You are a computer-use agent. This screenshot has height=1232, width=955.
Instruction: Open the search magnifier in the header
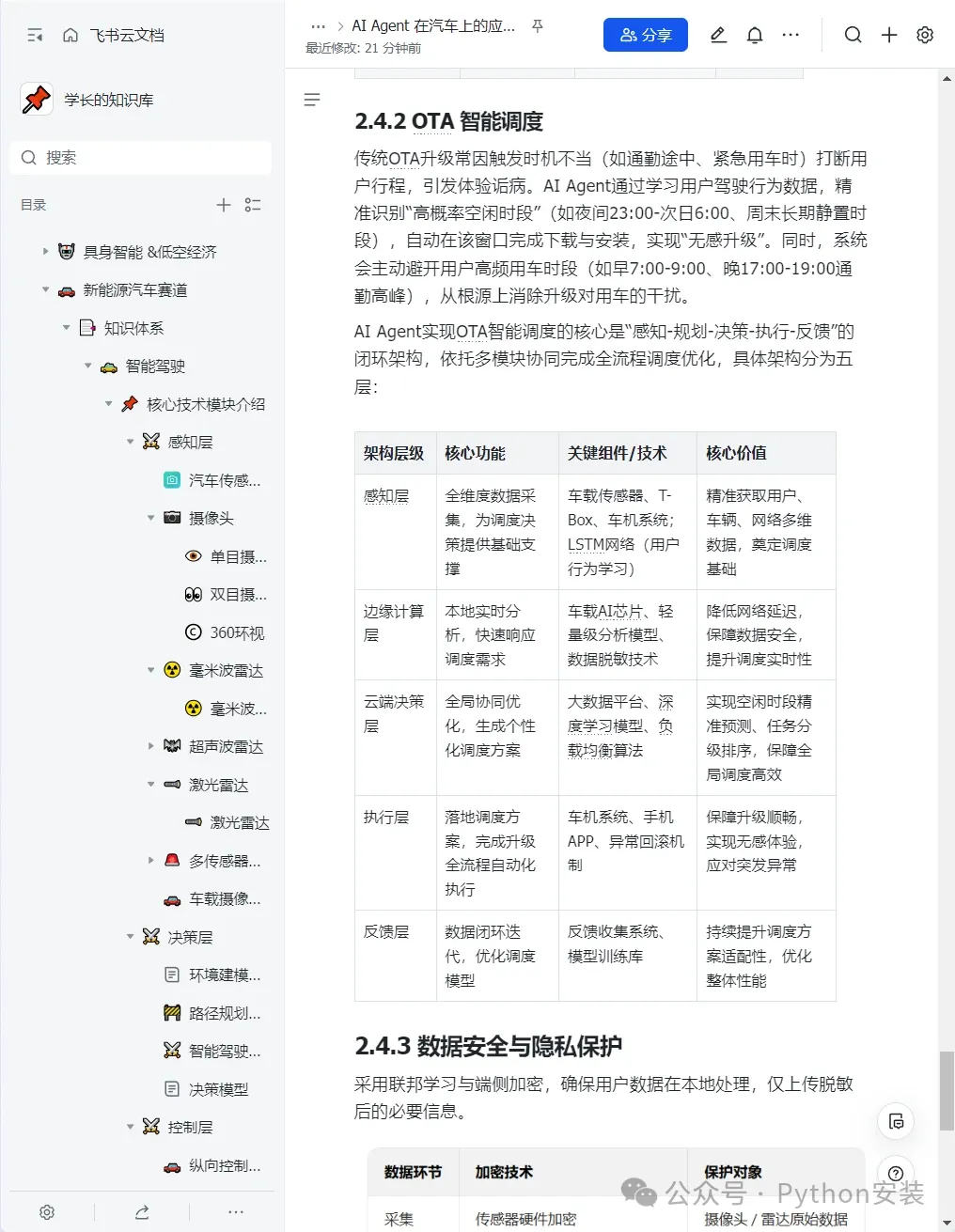point(853,35)
